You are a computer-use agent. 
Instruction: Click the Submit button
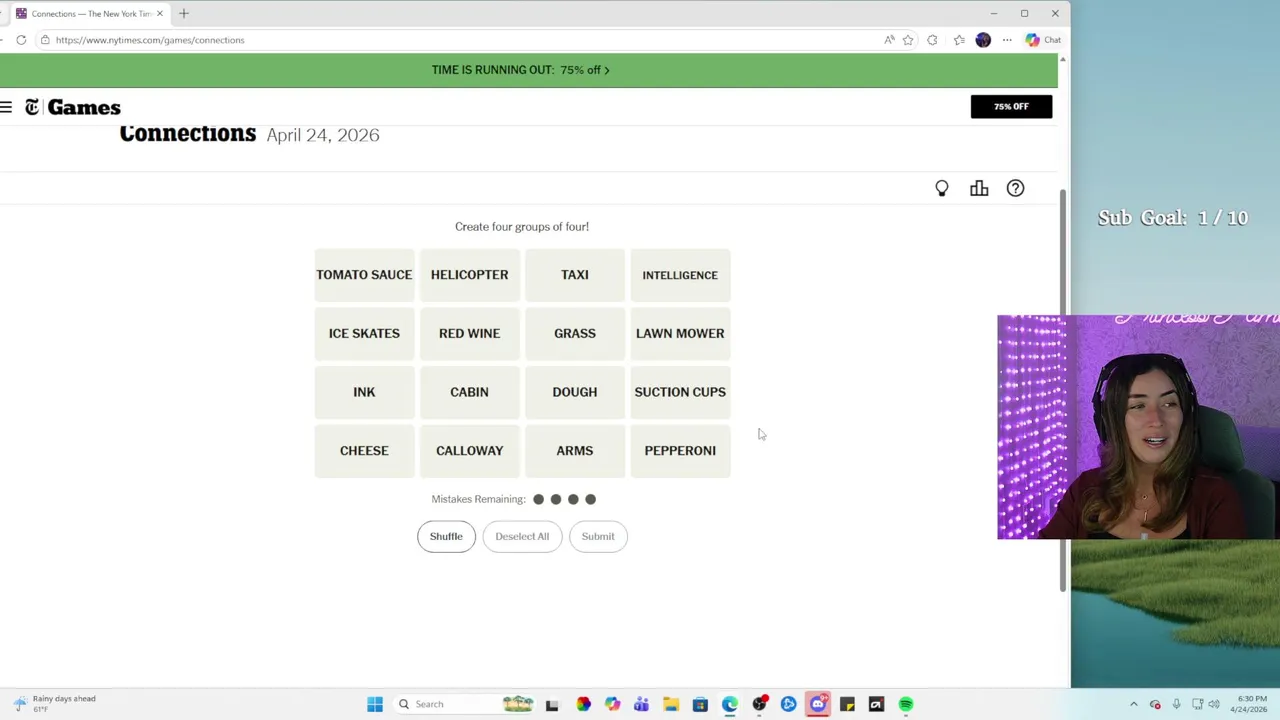coord(598,536)
